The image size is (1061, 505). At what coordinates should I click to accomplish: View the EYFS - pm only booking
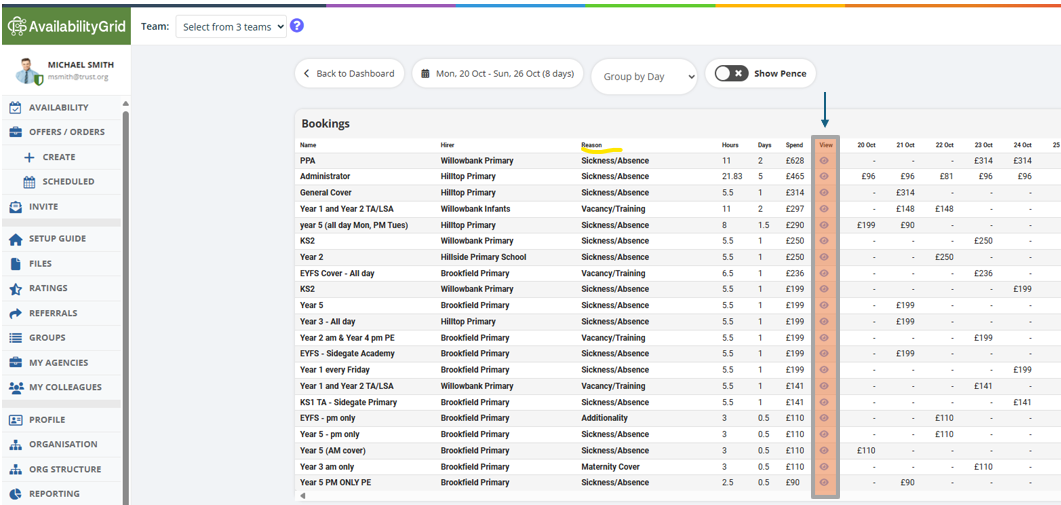[824, 418]
